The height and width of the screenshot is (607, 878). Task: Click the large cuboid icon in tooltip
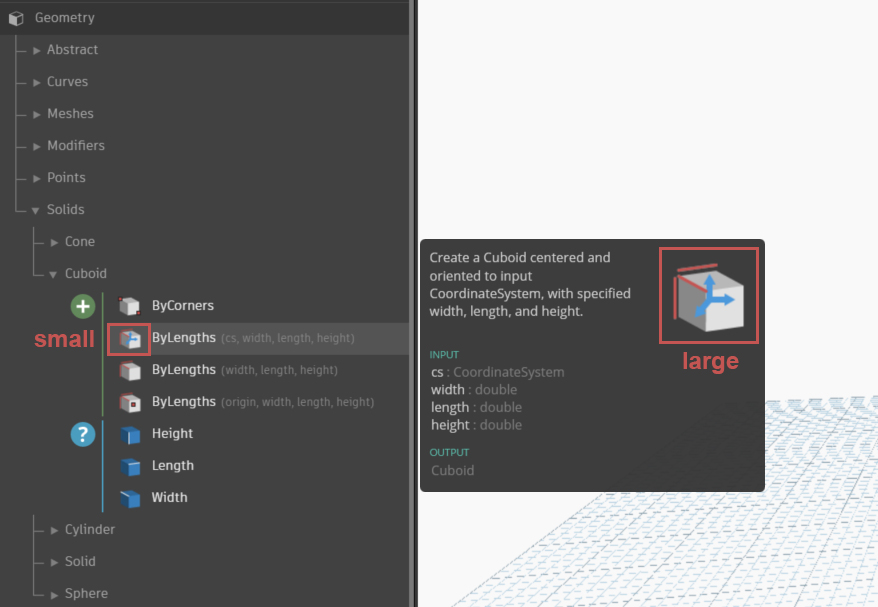709,296
